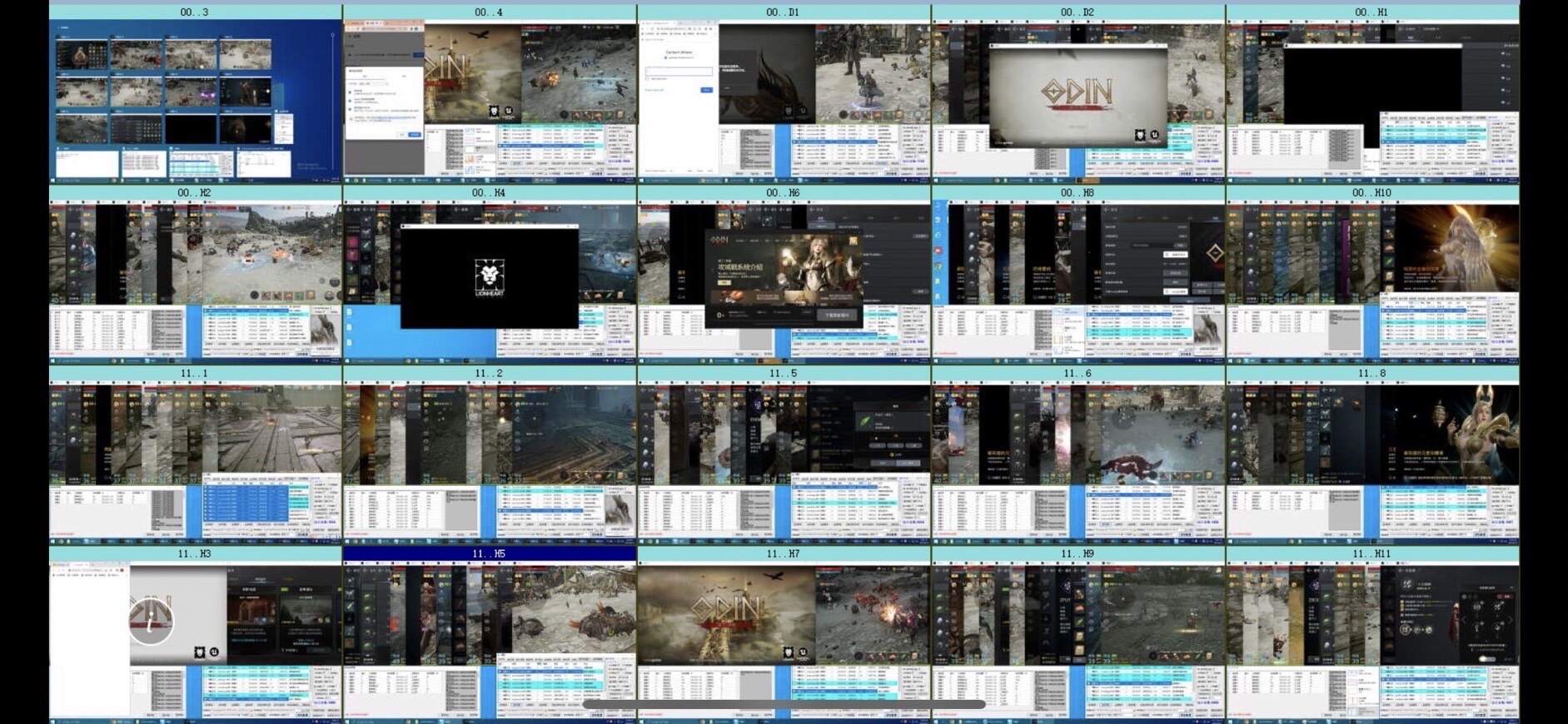View the 11..8 machine screen preview
The image size is (1568, 724).
coord(1372,463)
